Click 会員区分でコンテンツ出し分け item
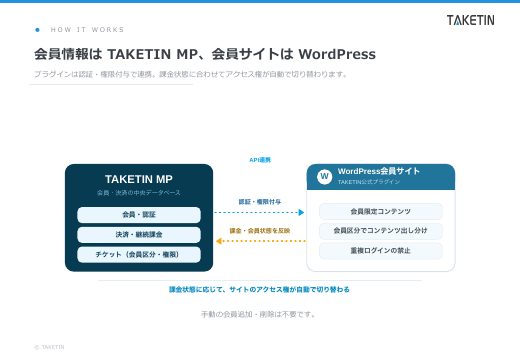Viewport: 520px width, 360px height. point(381,231)
